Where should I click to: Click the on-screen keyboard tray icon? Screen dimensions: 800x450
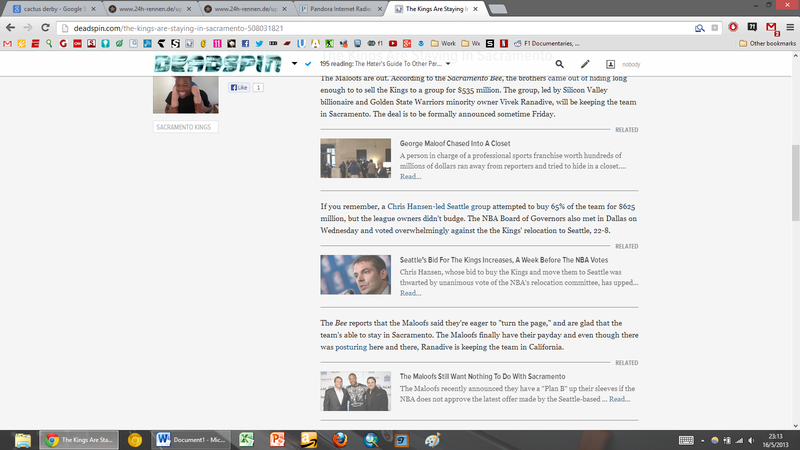(686, 440)
